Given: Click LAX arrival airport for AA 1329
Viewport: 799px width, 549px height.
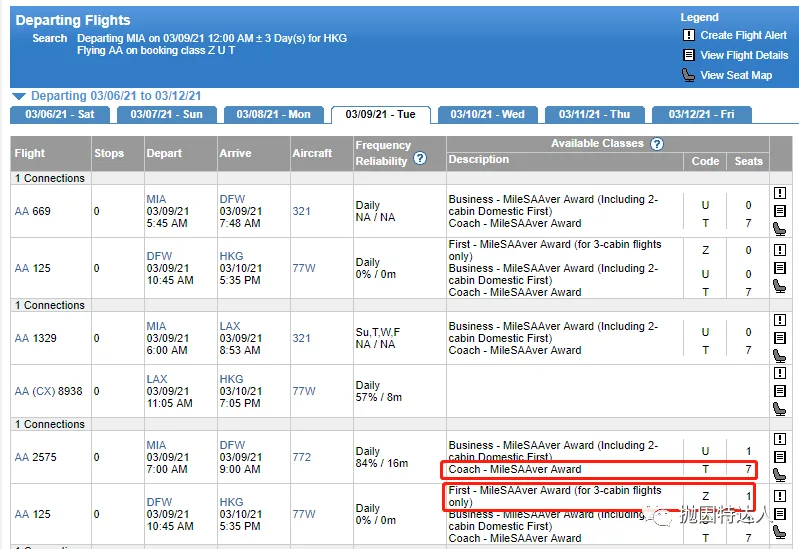Looking at the screenshot, I should (230, 326).
